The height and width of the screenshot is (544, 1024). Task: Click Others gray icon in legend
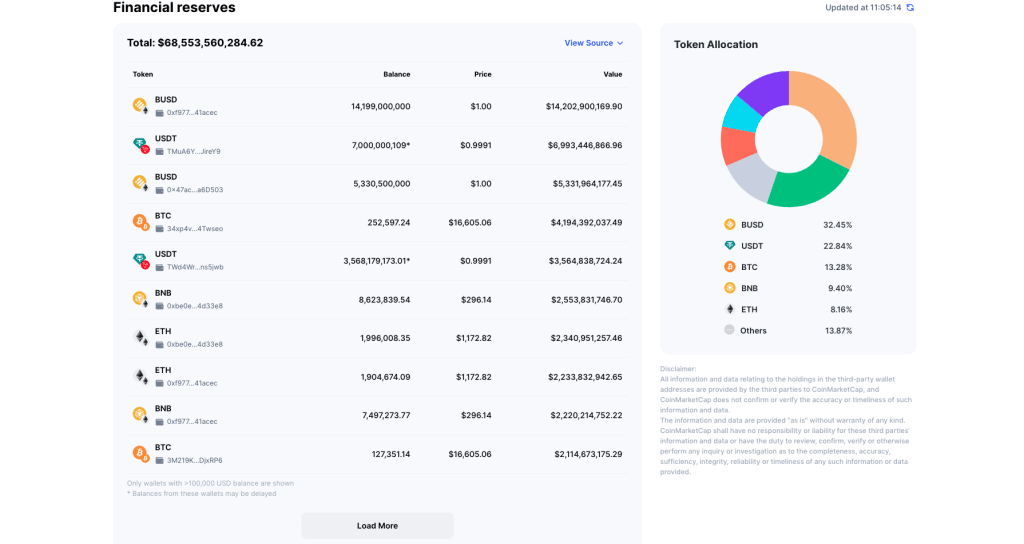coord(729,330)
